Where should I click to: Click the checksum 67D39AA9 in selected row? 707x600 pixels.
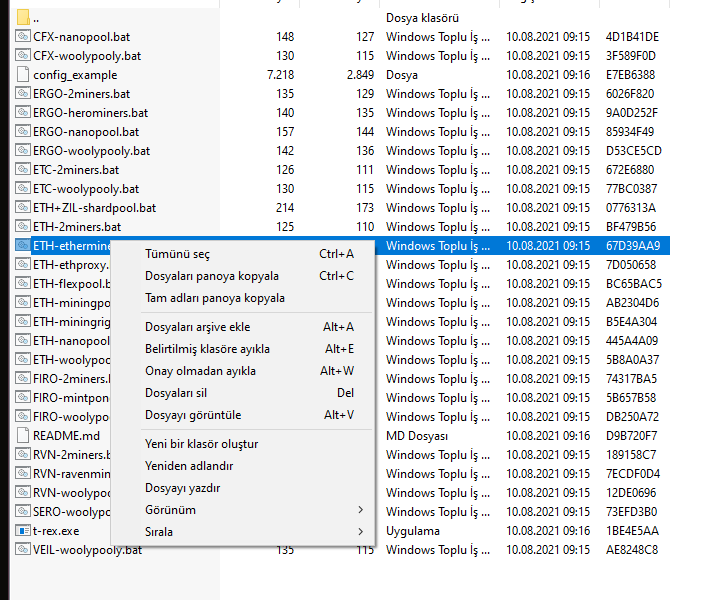[x=633, y=246]
